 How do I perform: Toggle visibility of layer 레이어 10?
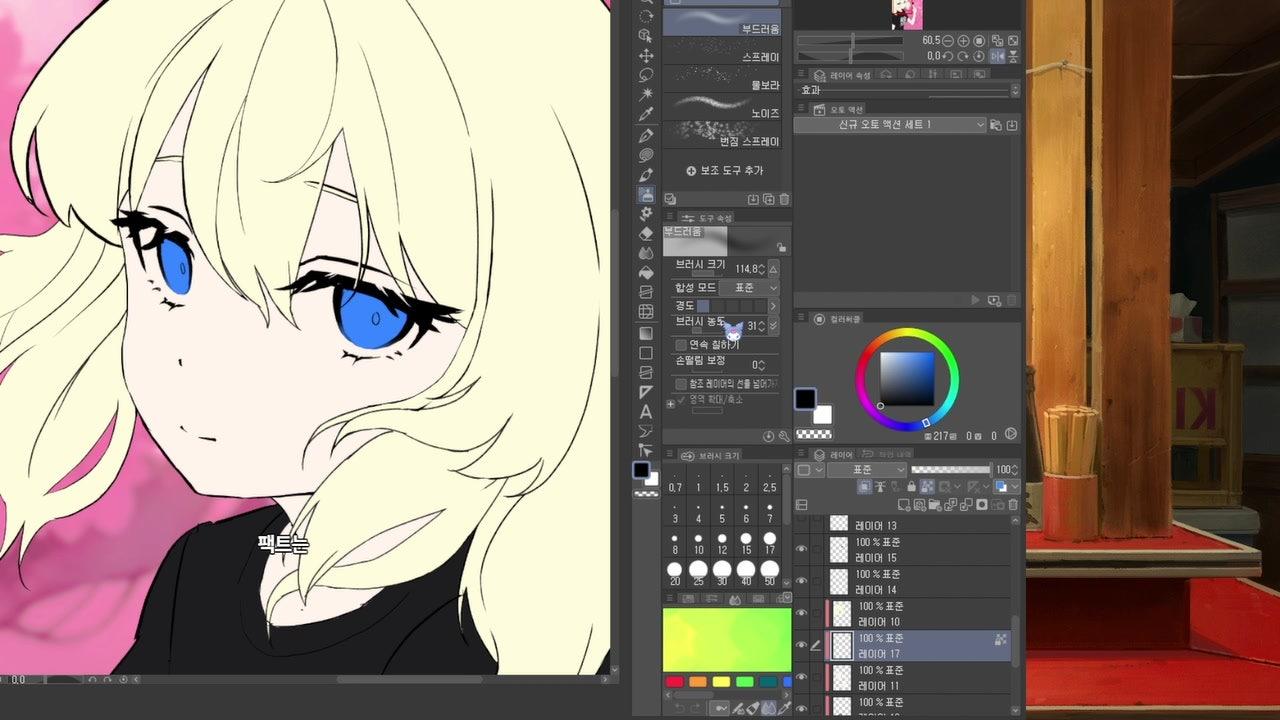(801, 613)
